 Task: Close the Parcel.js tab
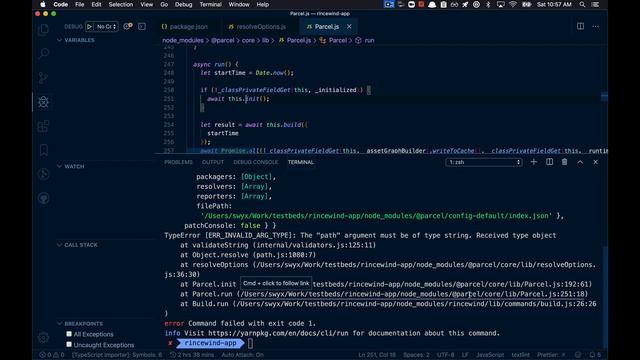click(349, 27)
